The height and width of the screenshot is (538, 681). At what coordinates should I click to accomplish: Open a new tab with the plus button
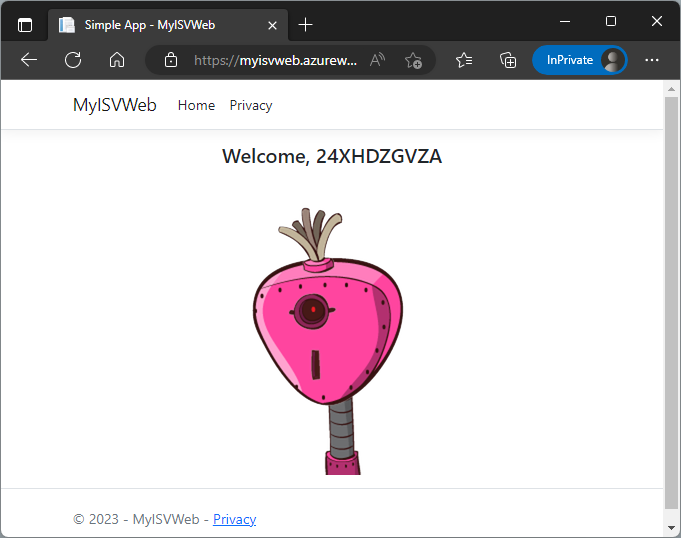[x=305, y=25]
